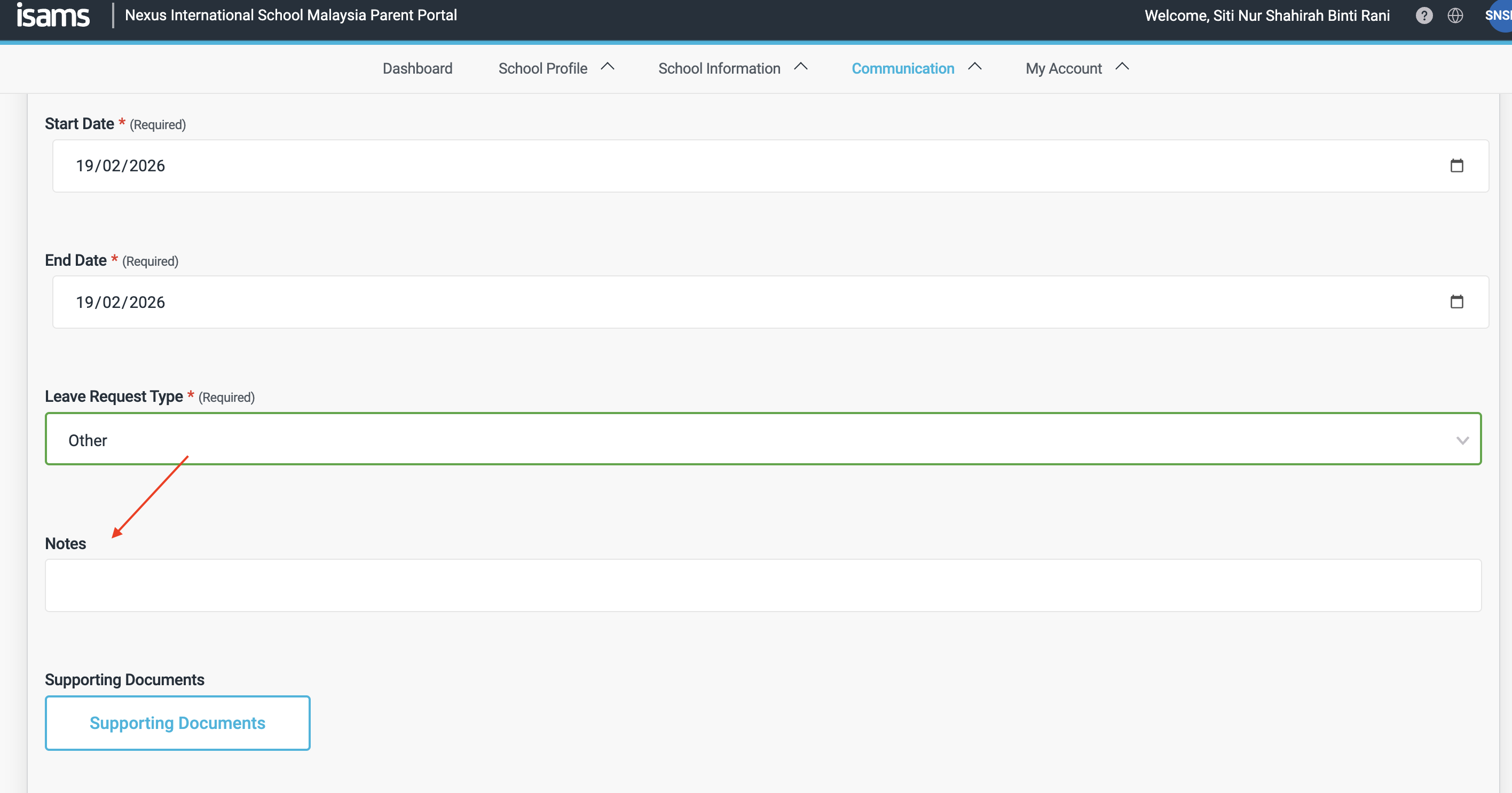Open the help question mark icon
Screen dimensions: 1512x793
pyautogui.click(x=1424, y=16)
